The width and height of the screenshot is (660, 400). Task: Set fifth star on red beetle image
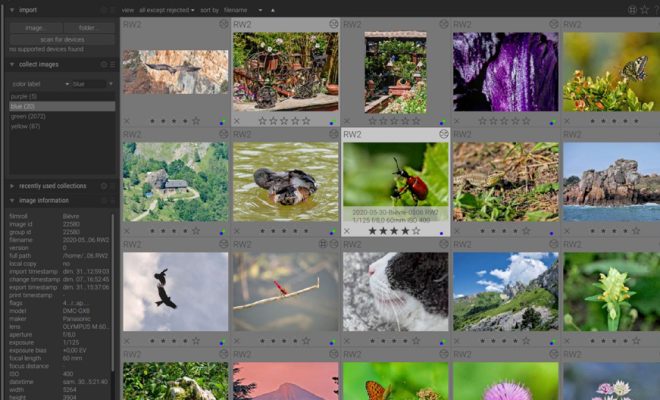click(416, 231)
